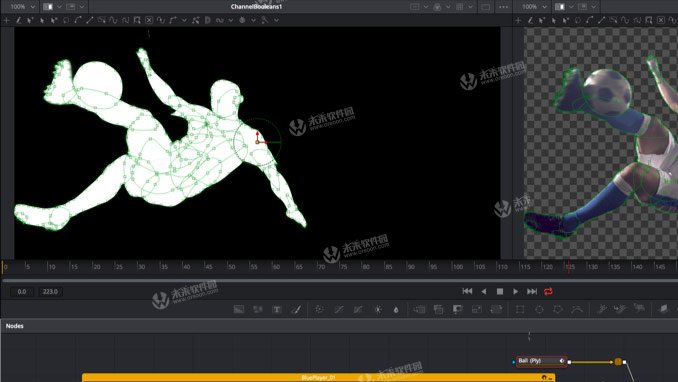Viewport: 678px width, 382px height.
Task: Add a Color Corrector node from toolbar
Action: point(320,309)
